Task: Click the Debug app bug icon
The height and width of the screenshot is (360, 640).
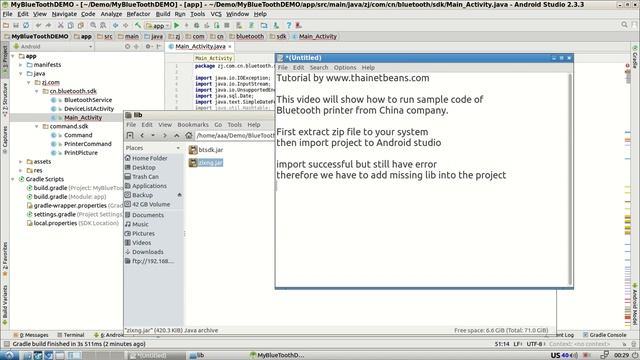Action: (x=197, y=25)
